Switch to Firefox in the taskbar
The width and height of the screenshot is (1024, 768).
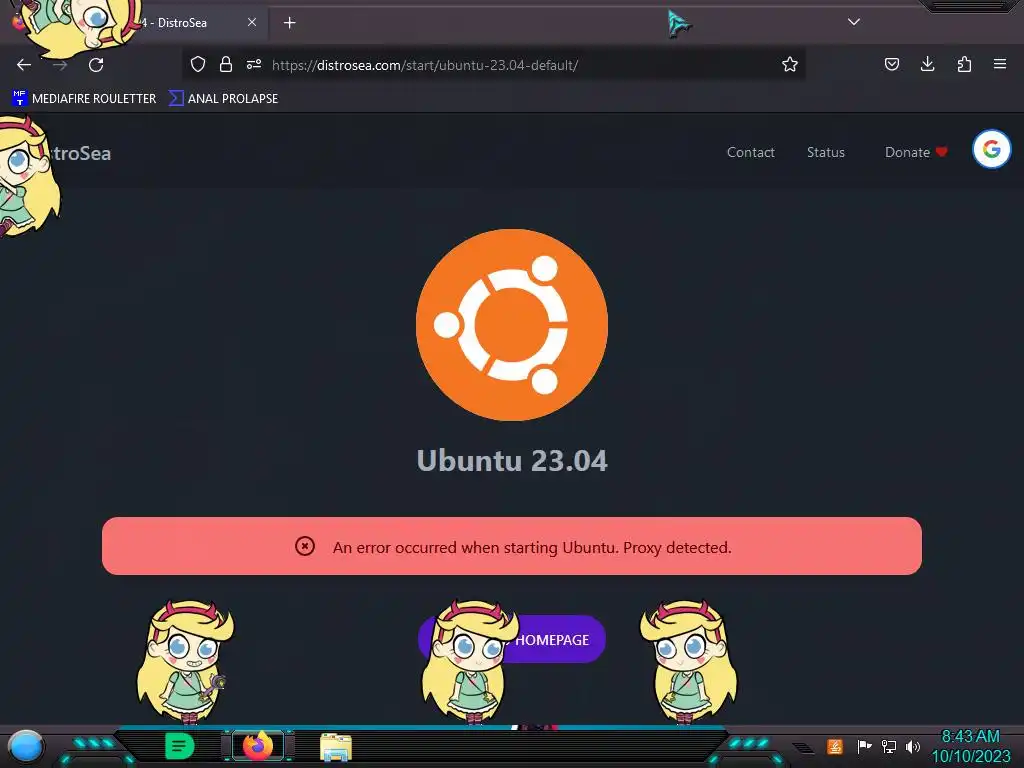point(258,746)
